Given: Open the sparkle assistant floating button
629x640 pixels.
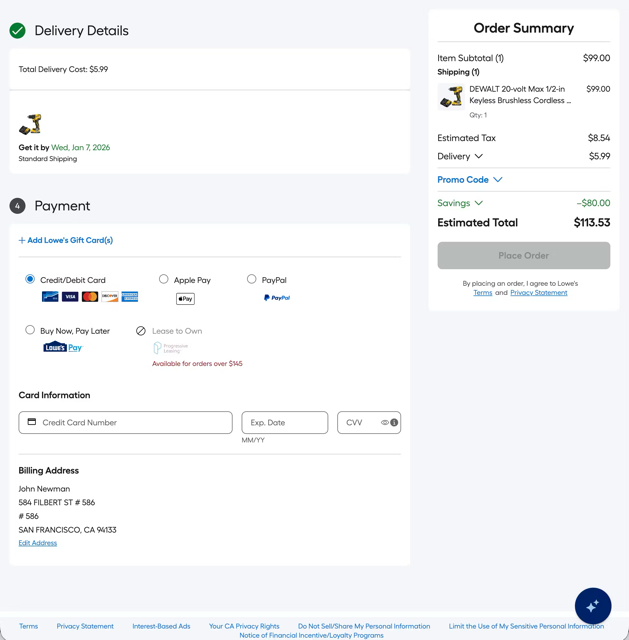Looking at the screenshot, I should coord(593,606).
